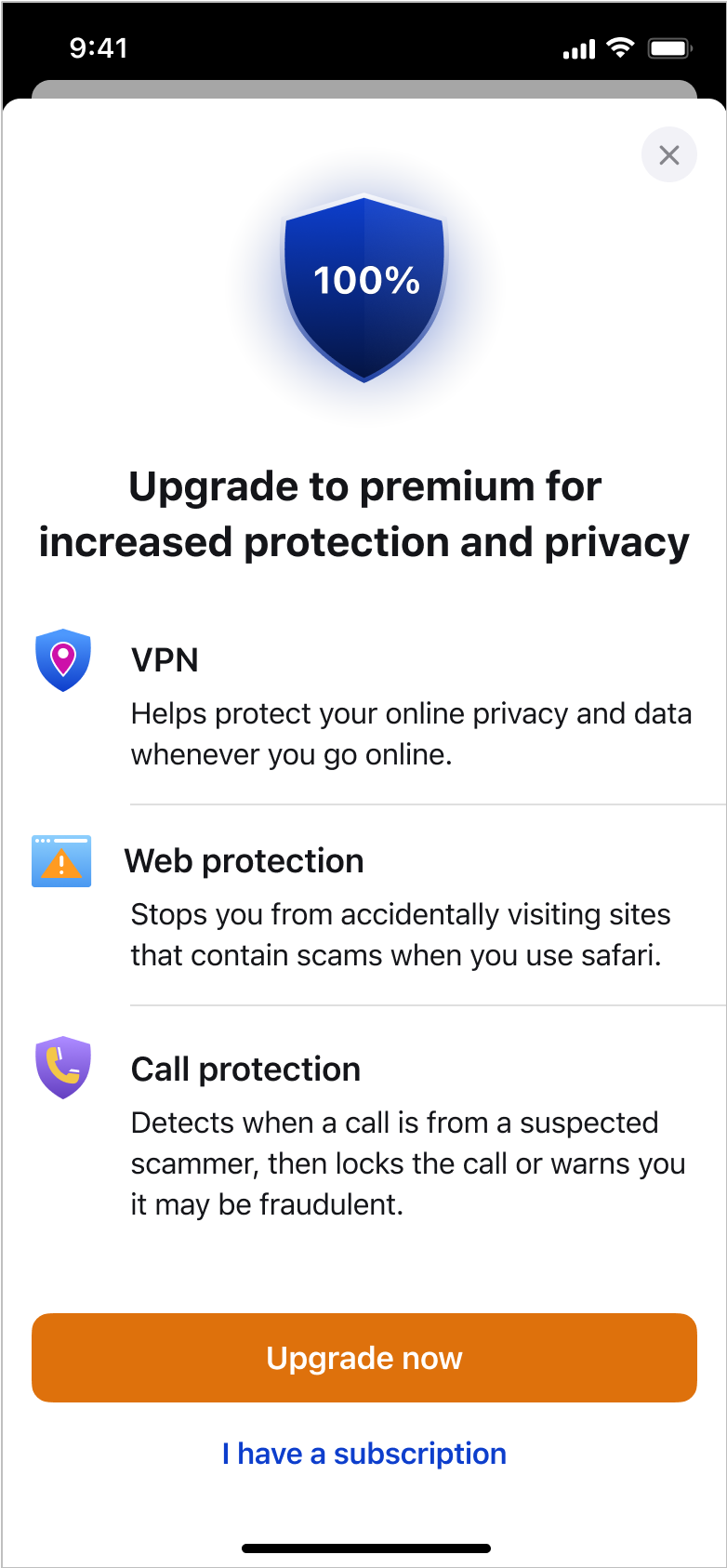The image size is (727, 1568).
Task: Tap the Web protection warning browser icon
Action: click(61, 860)
